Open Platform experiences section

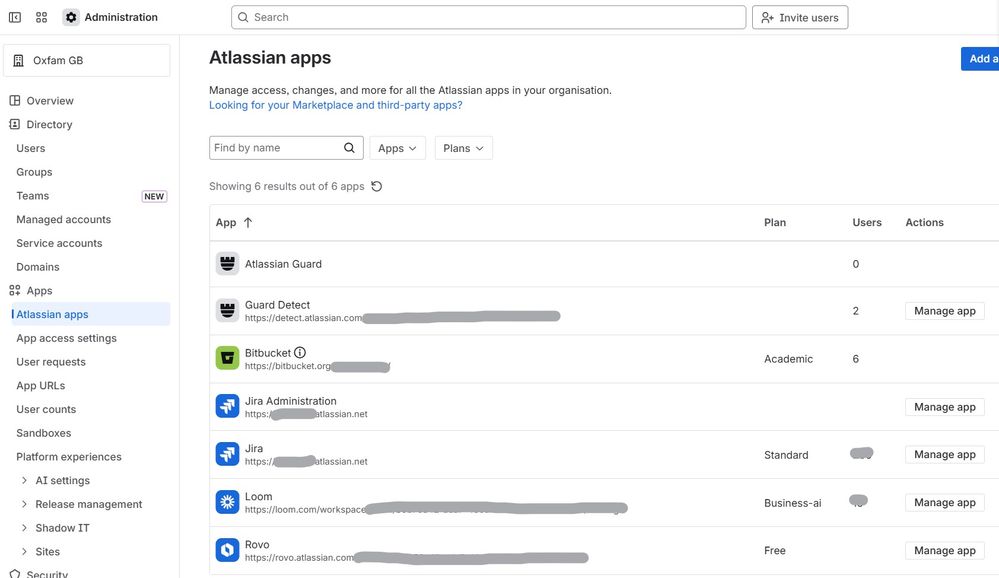pos(69,457)
